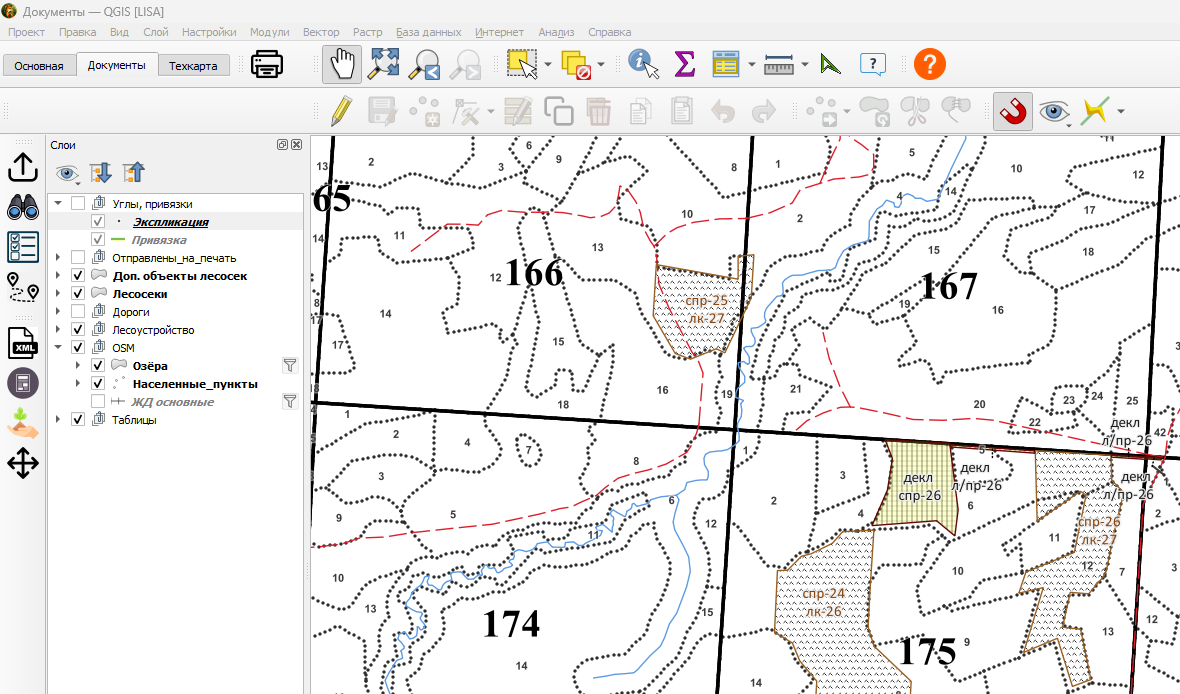Open the XML export sidebar icon
Image resolution: width=1180 pixels, height=694 pixels.
(x=23, y=343)
